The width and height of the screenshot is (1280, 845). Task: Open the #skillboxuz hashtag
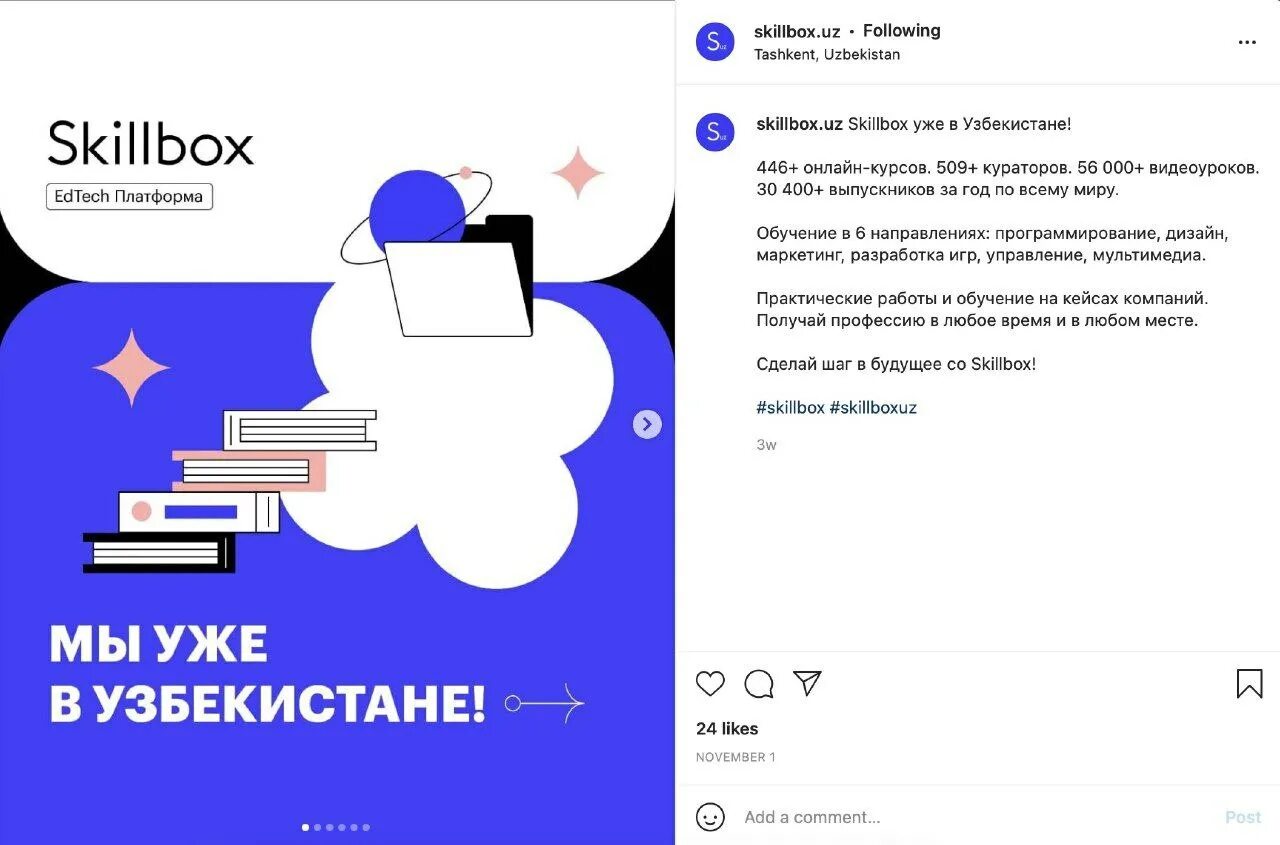(873, 407)
